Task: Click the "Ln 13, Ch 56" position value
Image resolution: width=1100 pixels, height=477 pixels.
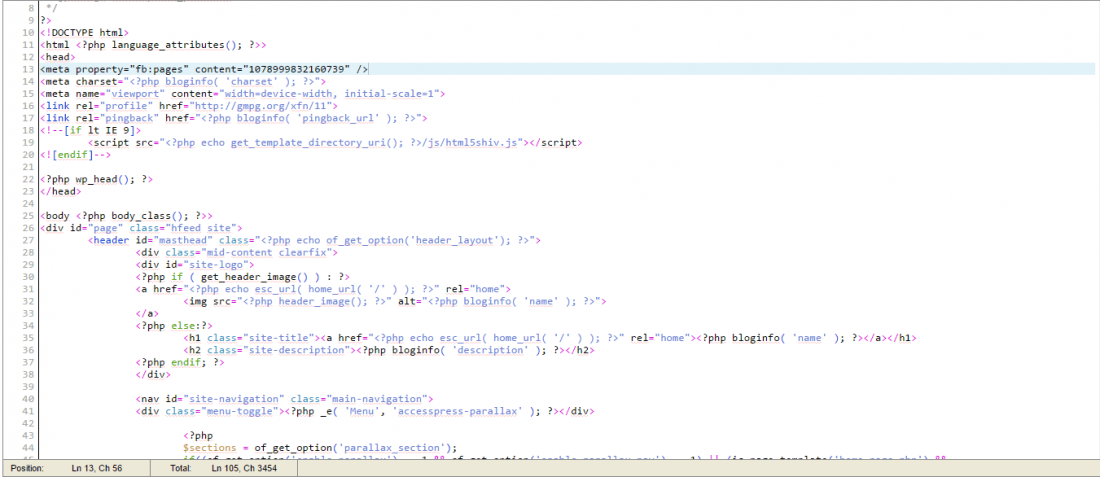Action: (95, 467)
